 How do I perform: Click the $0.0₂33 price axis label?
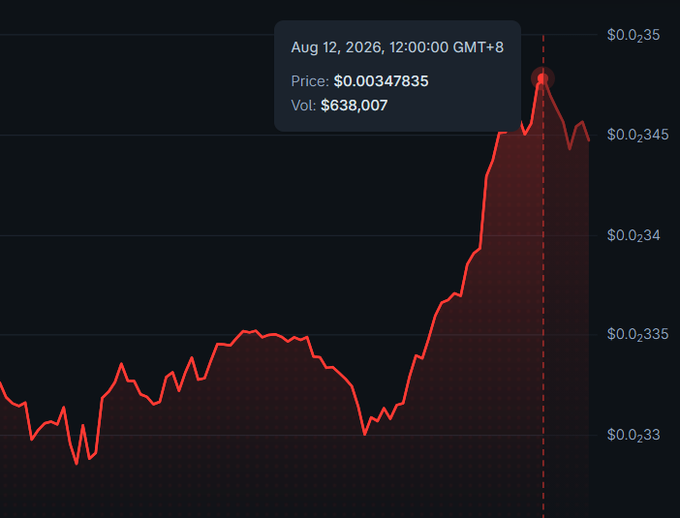tap(633, 435)
